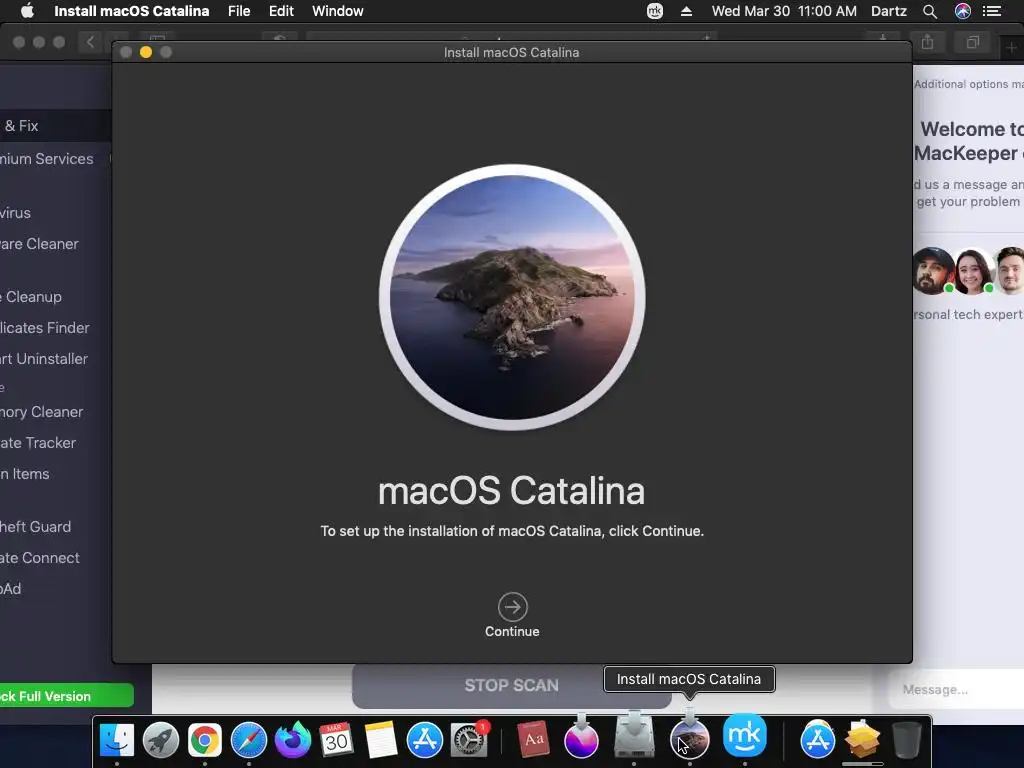Open the Apple menu
The image size is (1024, 768).
tap(27, 11)
